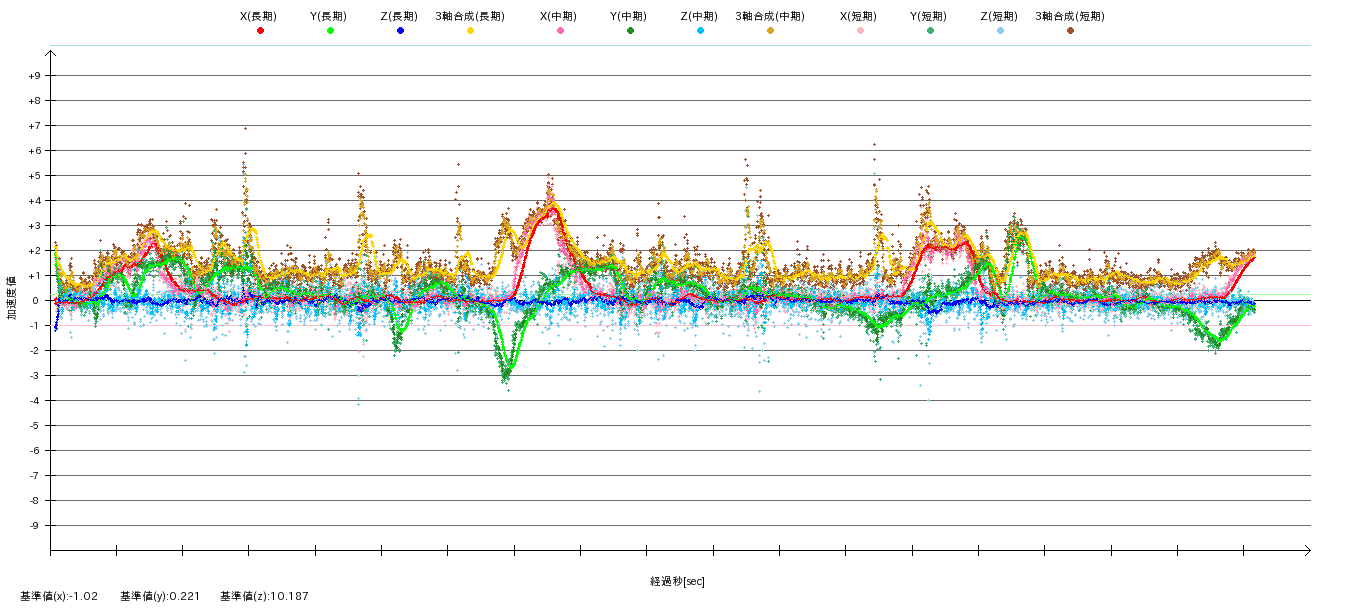Click the 基準値(x):-1.02 text
The image size is (1350, 610).
59,596
